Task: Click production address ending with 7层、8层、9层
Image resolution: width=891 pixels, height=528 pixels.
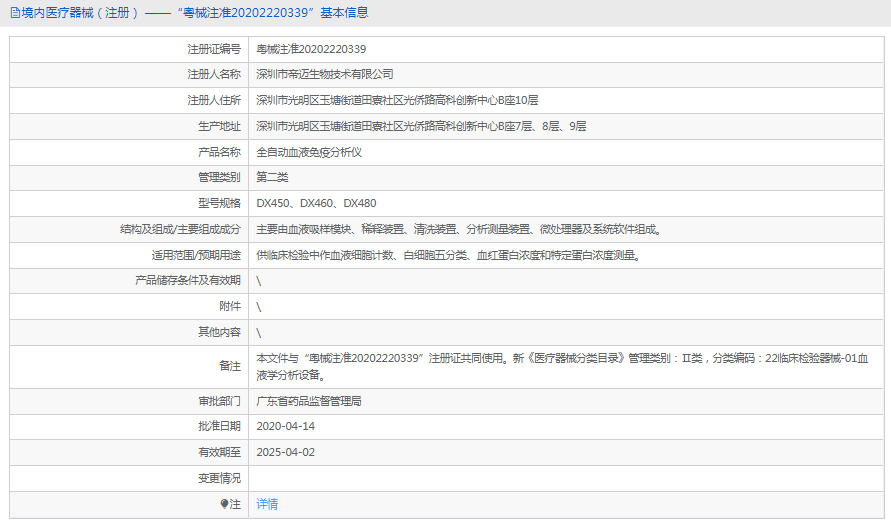Action: click(x=421, y=126)
